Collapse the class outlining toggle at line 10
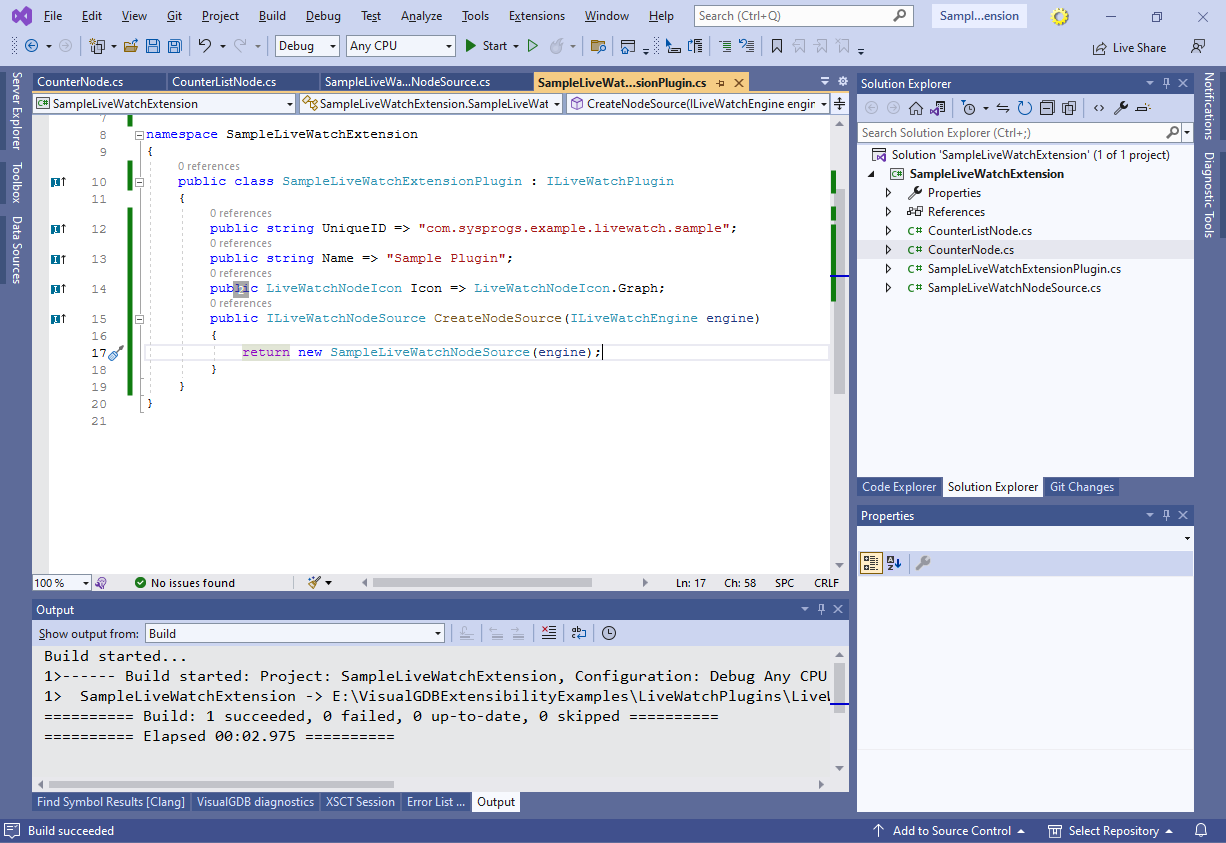 139,182
